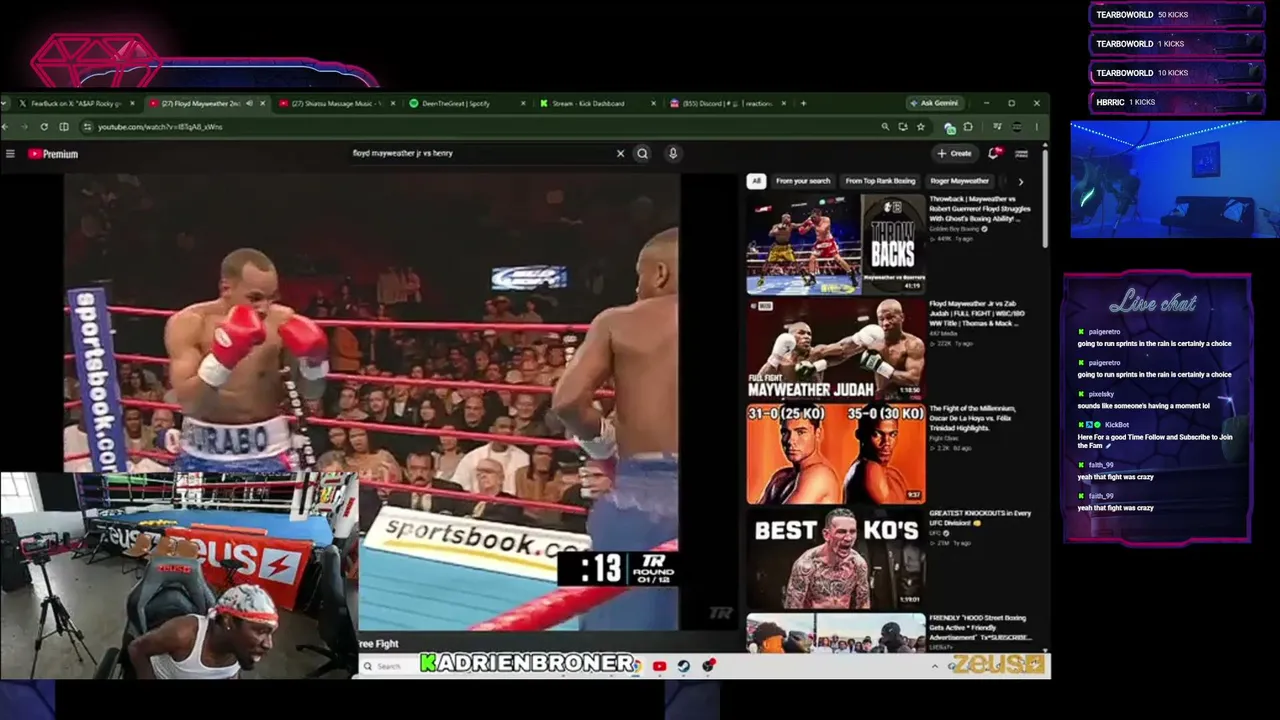This screenshot has width=1280, height=720.
Task: Click the Ask Gemini button
Action: (934, 103)
